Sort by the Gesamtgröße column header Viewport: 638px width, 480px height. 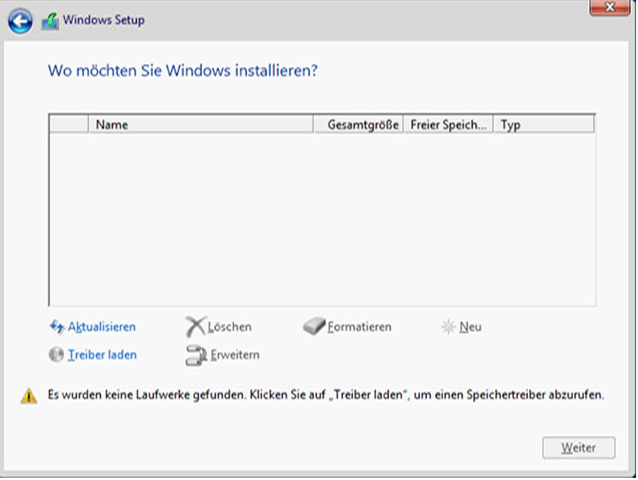[358, 124]
